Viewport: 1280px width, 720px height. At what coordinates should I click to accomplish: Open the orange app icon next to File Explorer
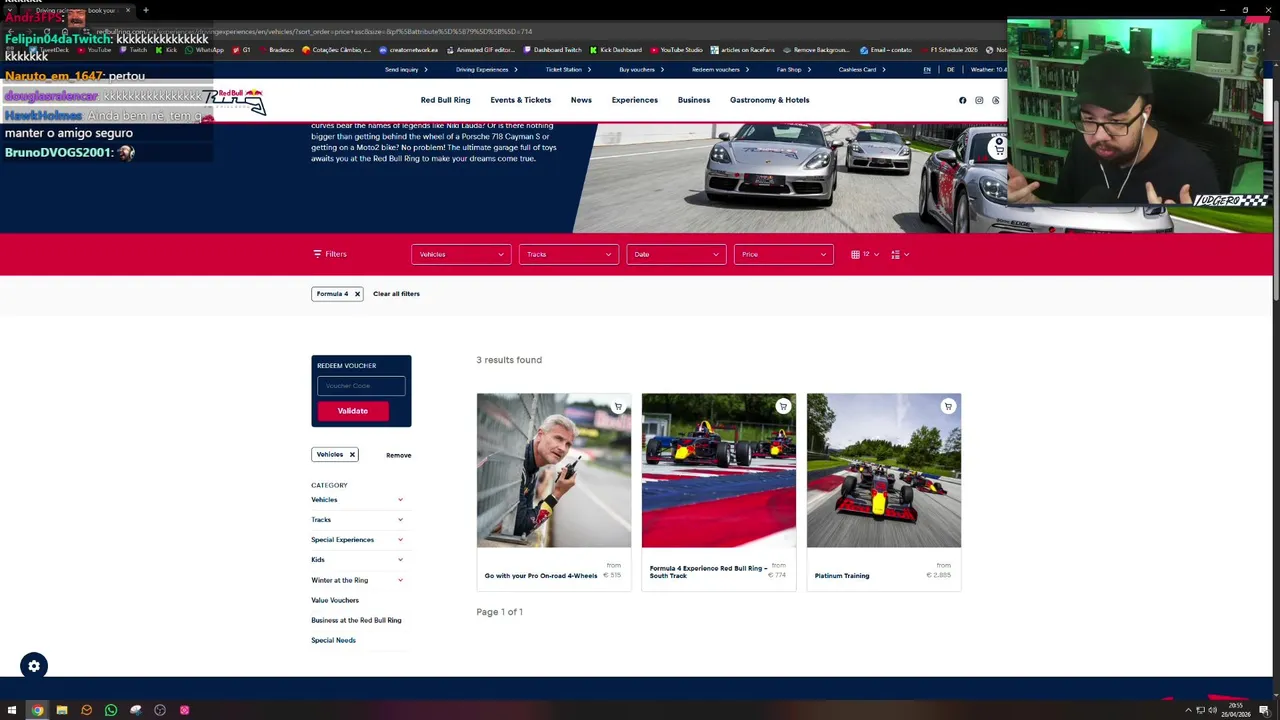click(86, 710)
